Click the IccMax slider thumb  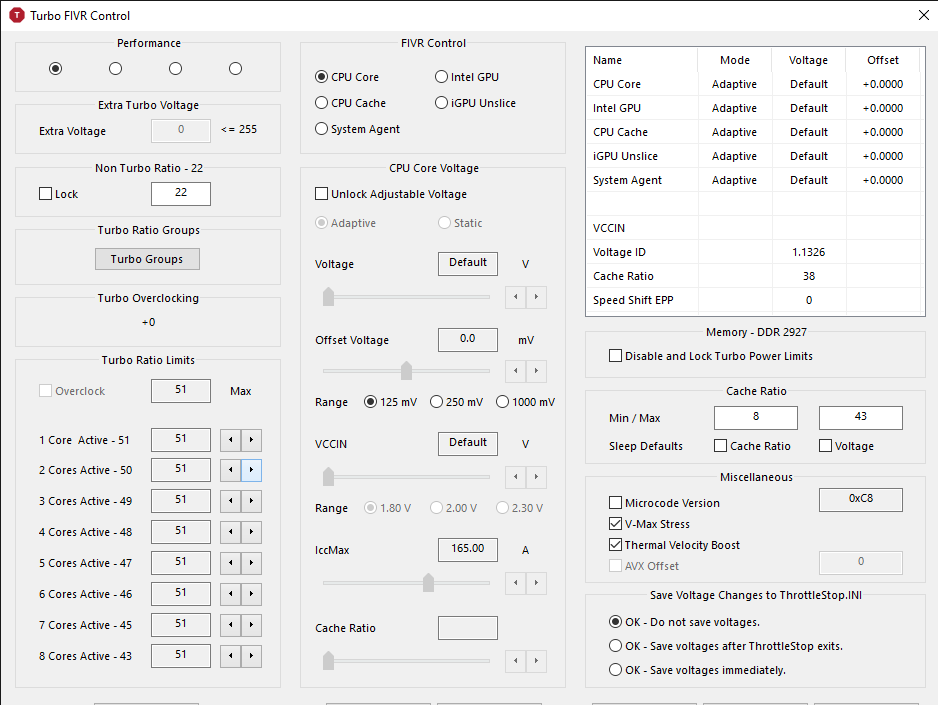click(428, 582)
